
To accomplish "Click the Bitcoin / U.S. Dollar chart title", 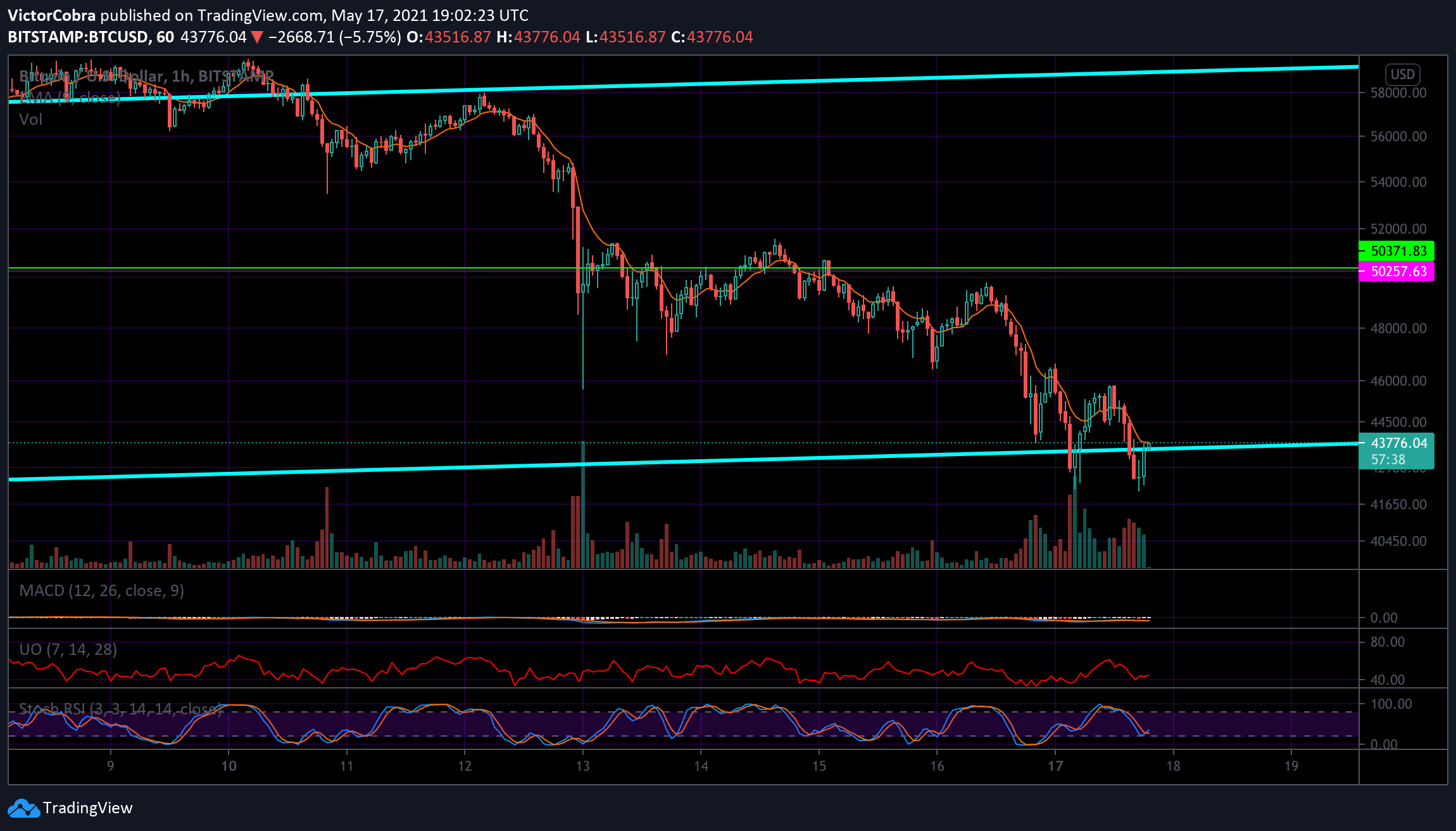I will tap(146, 76).
